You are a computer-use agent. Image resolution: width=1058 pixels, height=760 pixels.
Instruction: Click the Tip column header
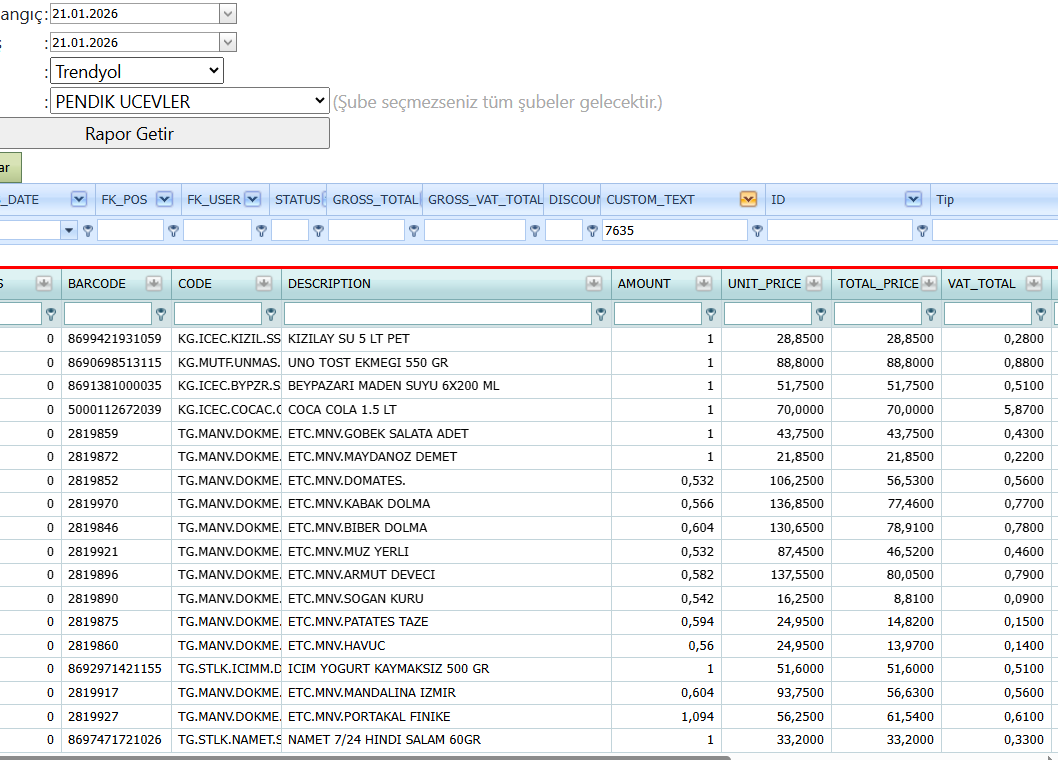pyautogui.click(x=994, y=200)
